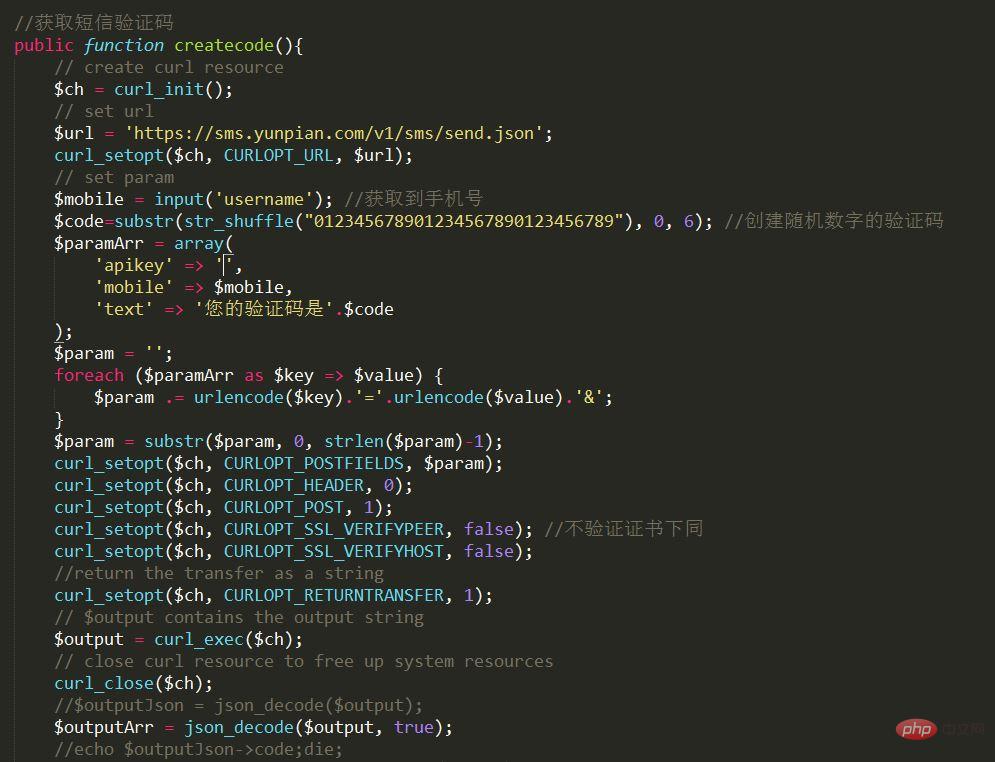Click the CURLOPT_RETURNTRANSFER constant
Screen dimensions: 995x762
[x=334, y=595]
